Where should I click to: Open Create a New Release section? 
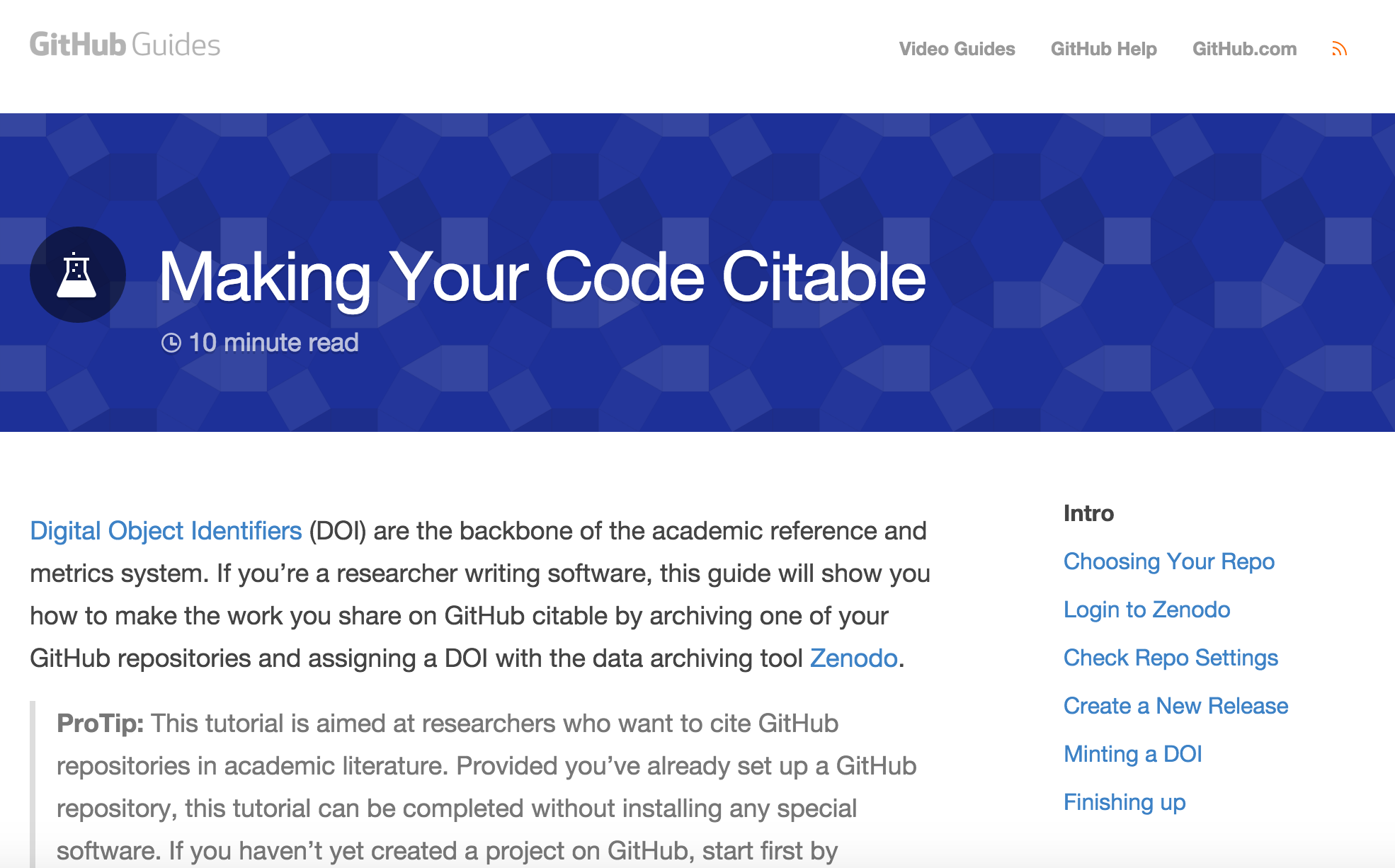(x=1176, y=706)
